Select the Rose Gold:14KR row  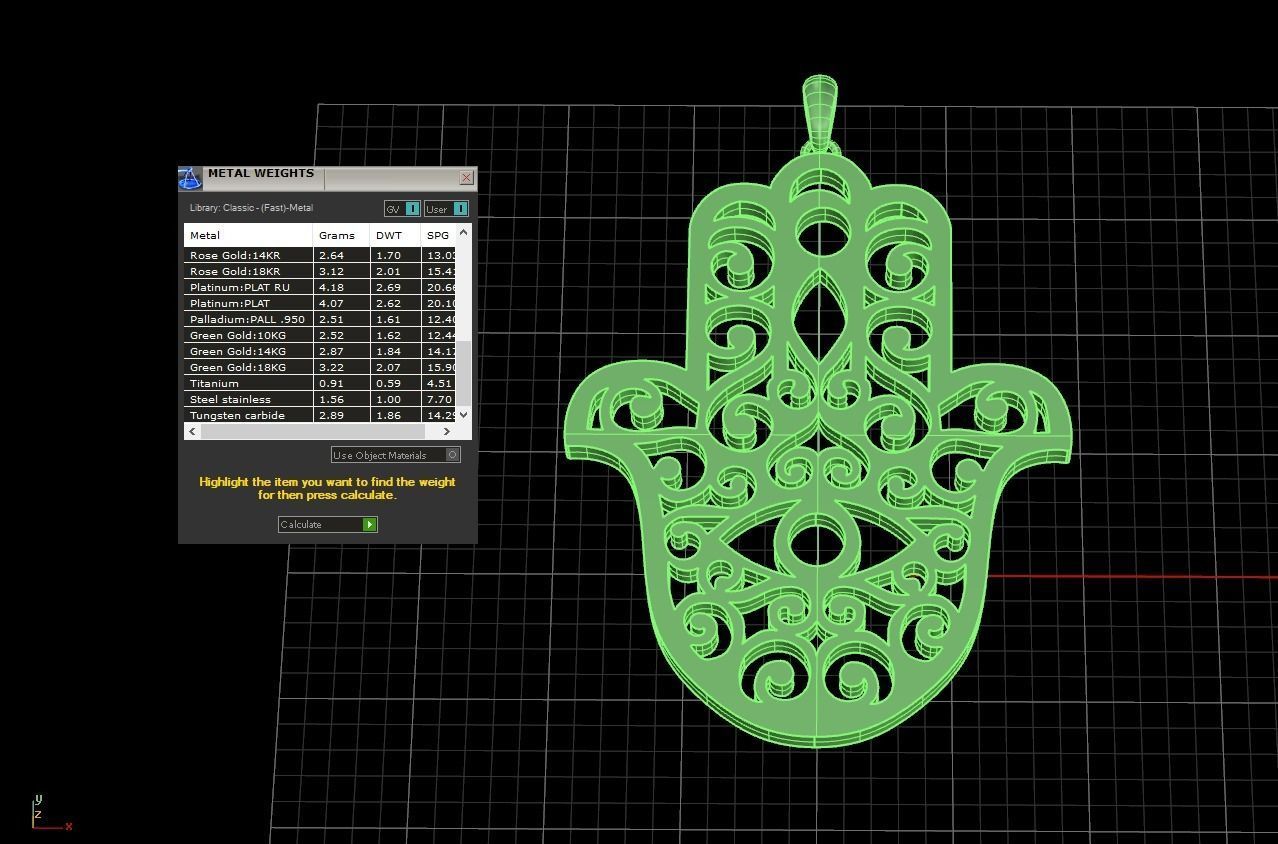point(320,255)
